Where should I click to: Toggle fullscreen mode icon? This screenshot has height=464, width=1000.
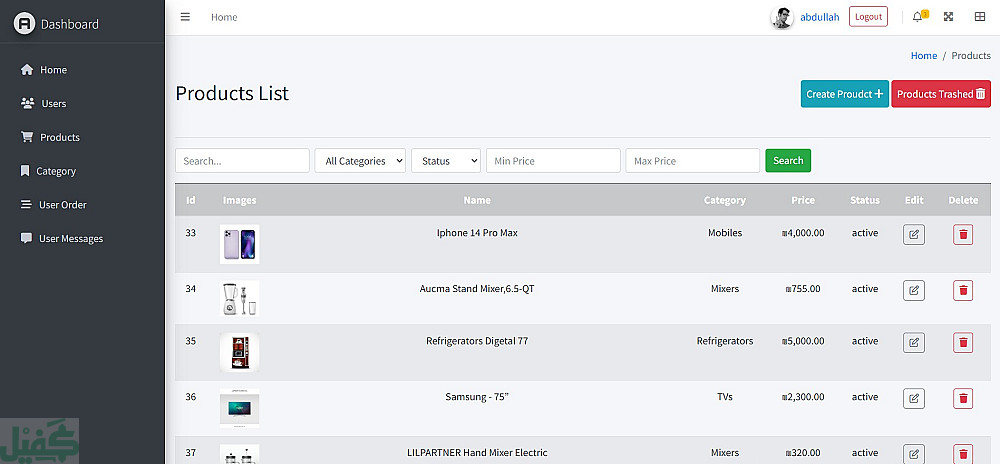click(948, 17)
